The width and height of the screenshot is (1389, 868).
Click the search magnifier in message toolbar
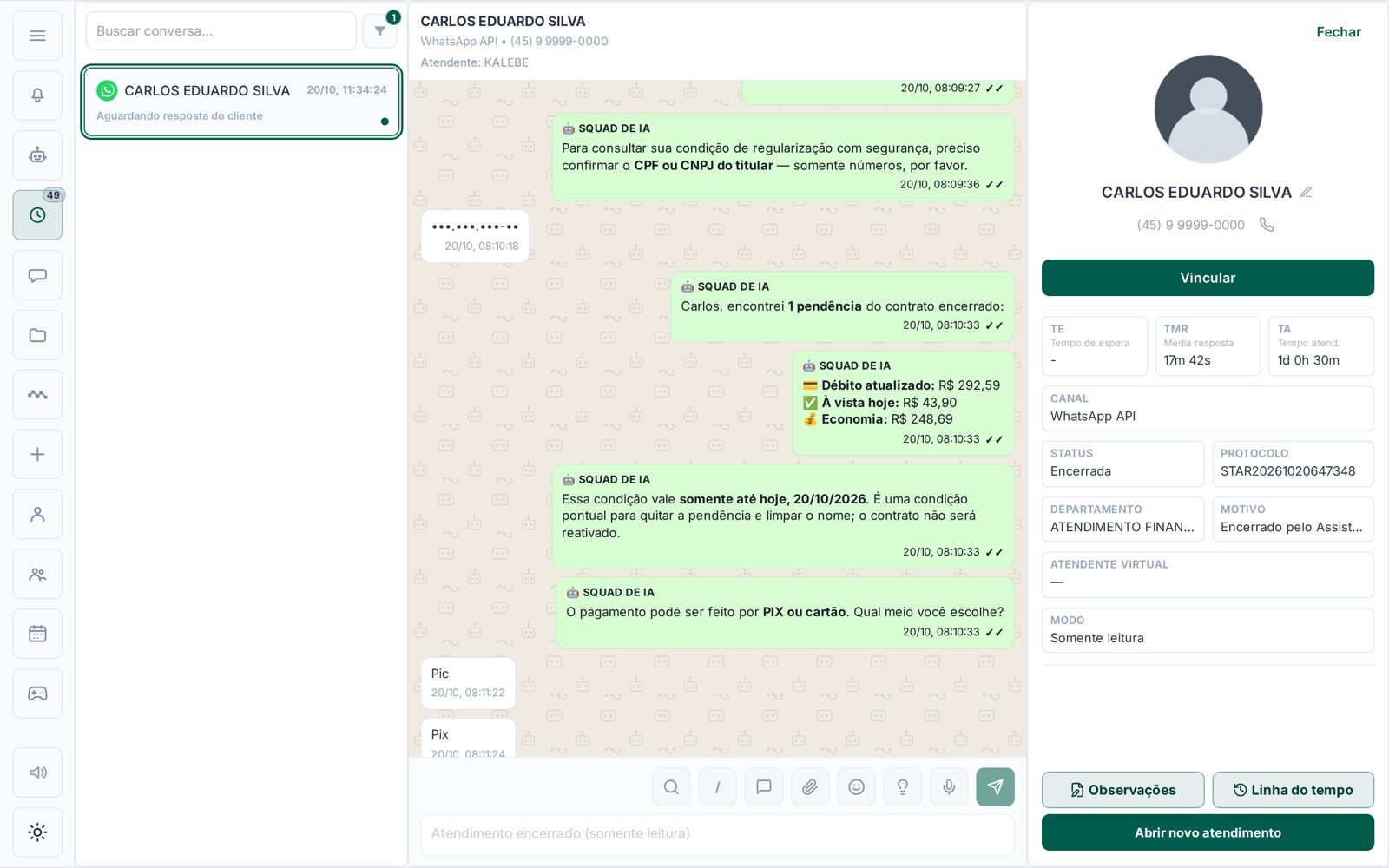pos(671,787)
